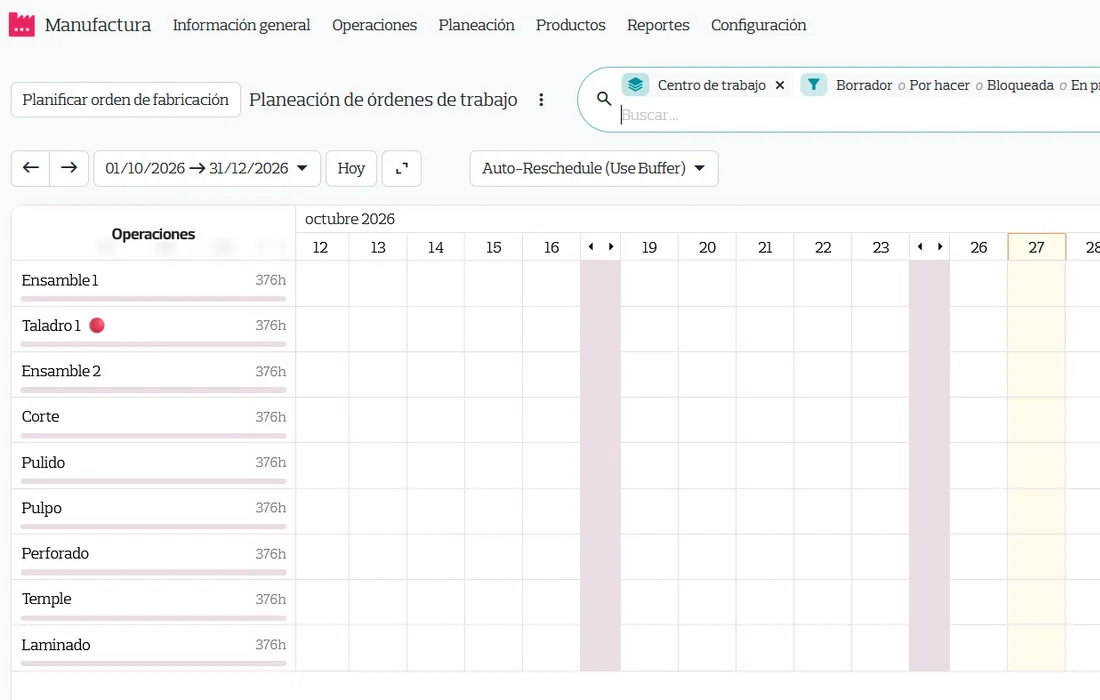This screenshot has width=1100, height=700.
Task: Click Planificar orden de fabricación button
Action: click(126, 100)
